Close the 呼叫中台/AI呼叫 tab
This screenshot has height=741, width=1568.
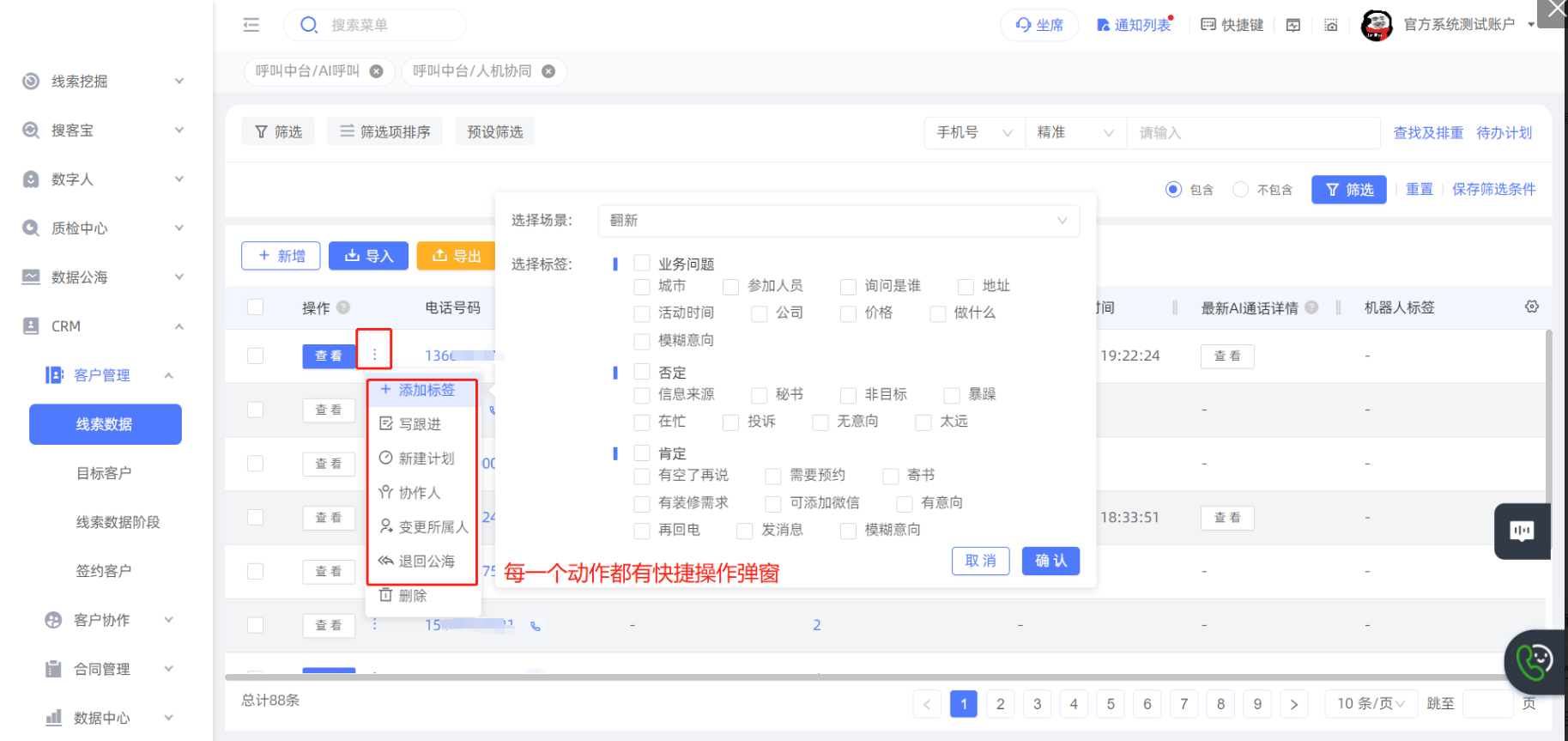pos(376,71)
